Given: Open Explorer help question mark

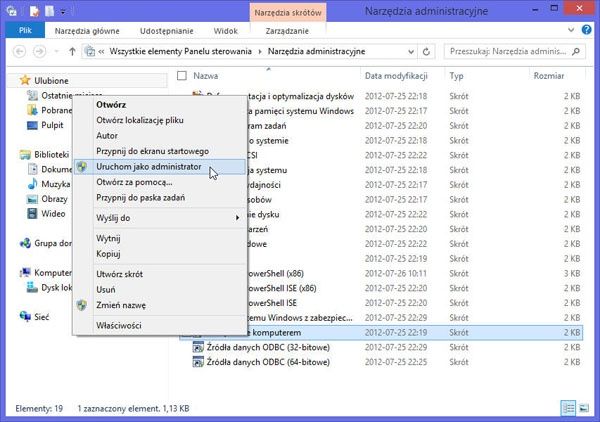Looking at the screenshot, I should coord(586,29).
